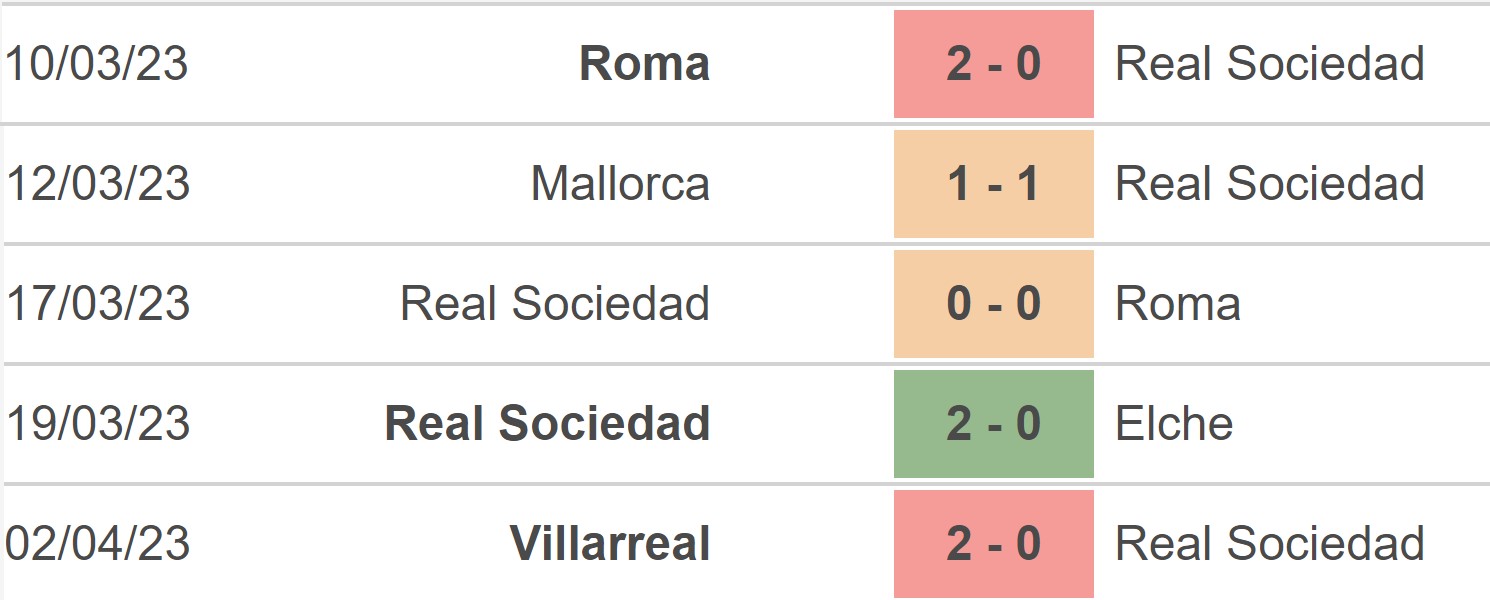Select the date 12/03/23
Screen dimensions: 1490x600
pos(97,184)
